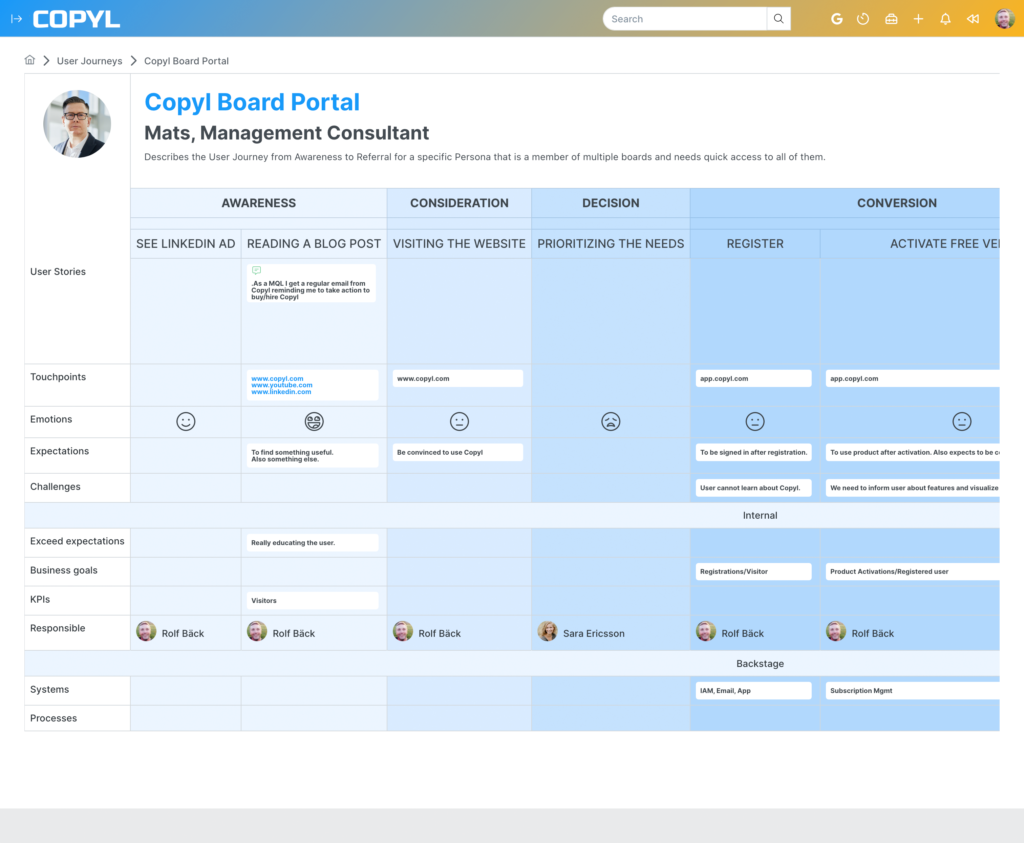Click the plus add icon
This screenshot has height=843, width=1024.
click(918, 19)
